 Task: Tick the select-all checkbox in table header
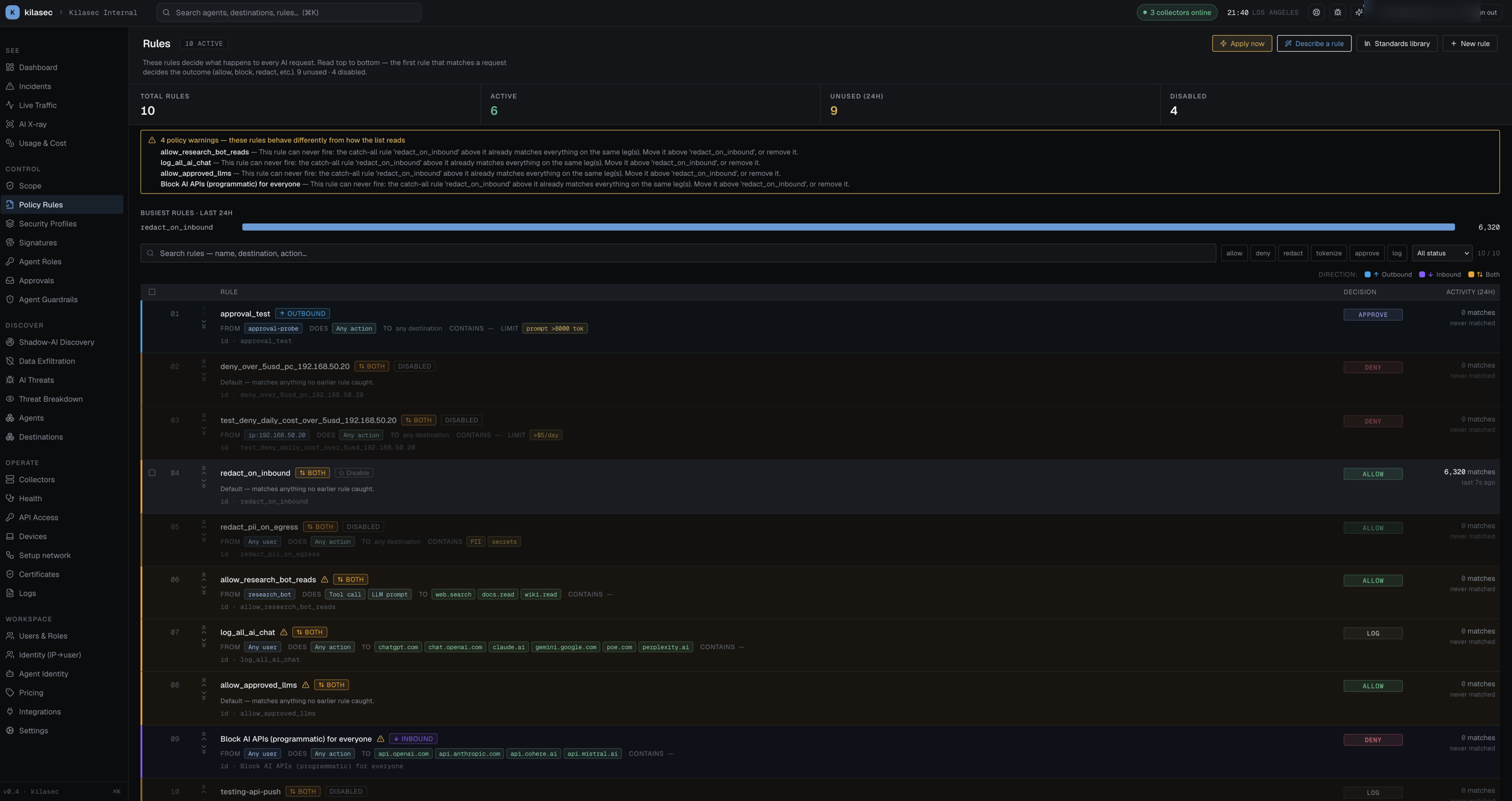click(x=152, y=292)
